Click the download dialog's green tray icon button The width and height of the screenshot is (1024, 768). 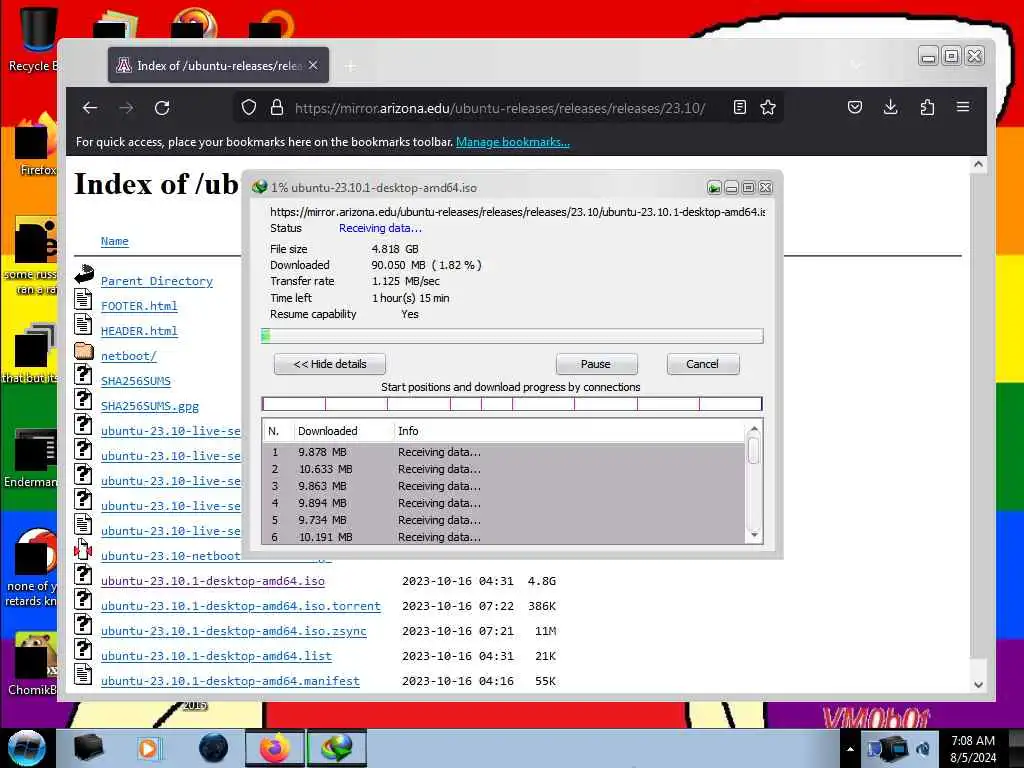pyautogui.click(x=714, y=188)
